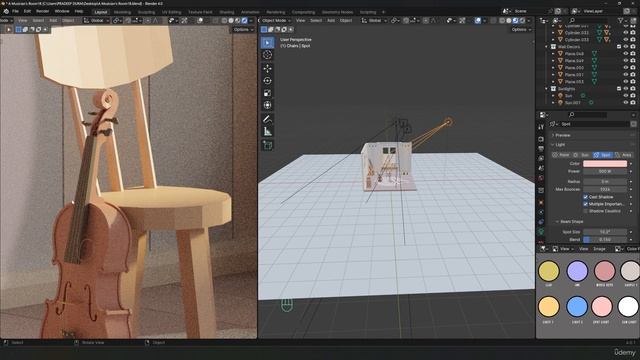This screenshot has height=360, width=640.
Task: Hide Plane.048 with its eye icon
Action: [626, 54]
